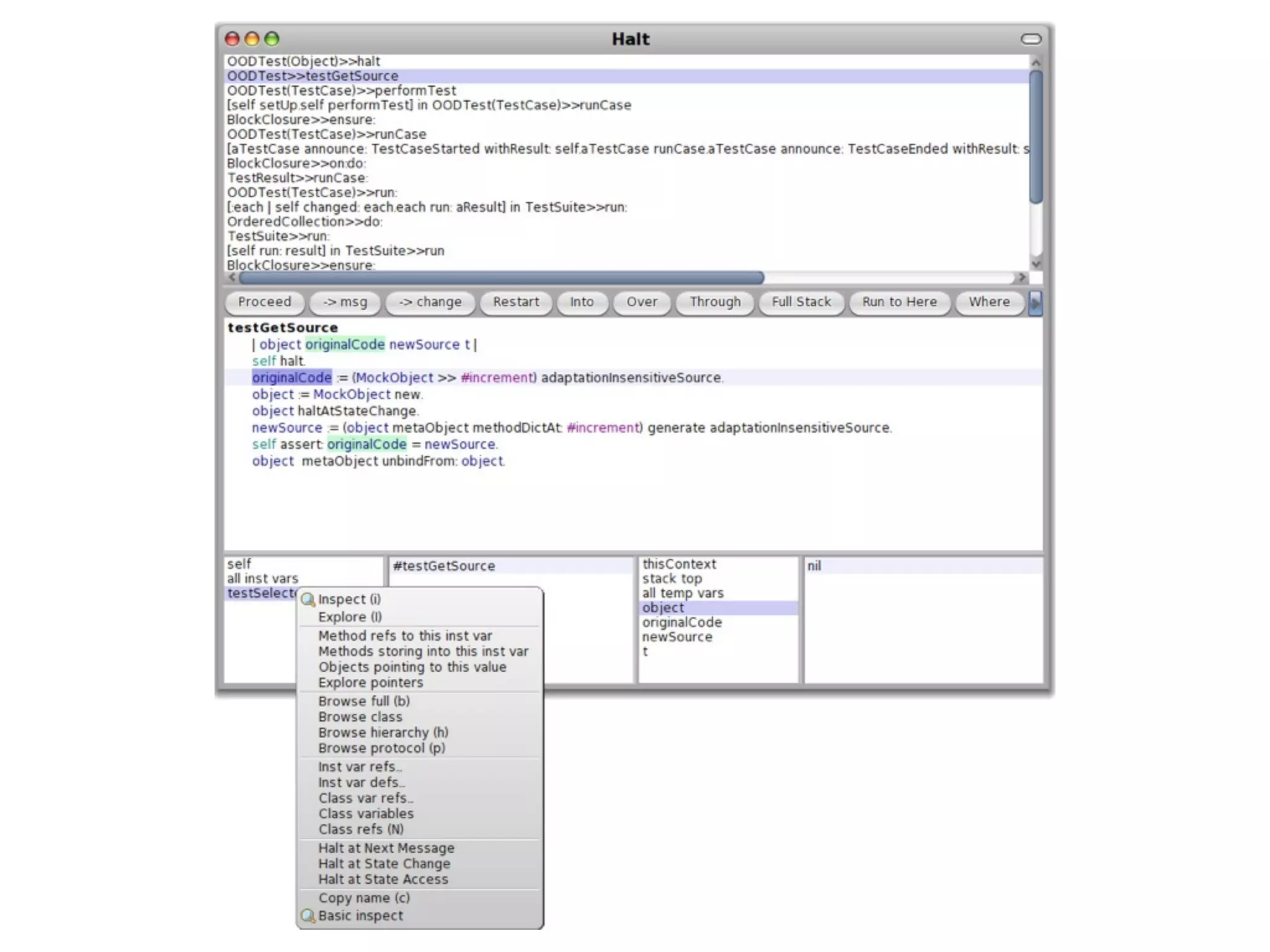Click the window collapse pill icon

point(1031,39)
